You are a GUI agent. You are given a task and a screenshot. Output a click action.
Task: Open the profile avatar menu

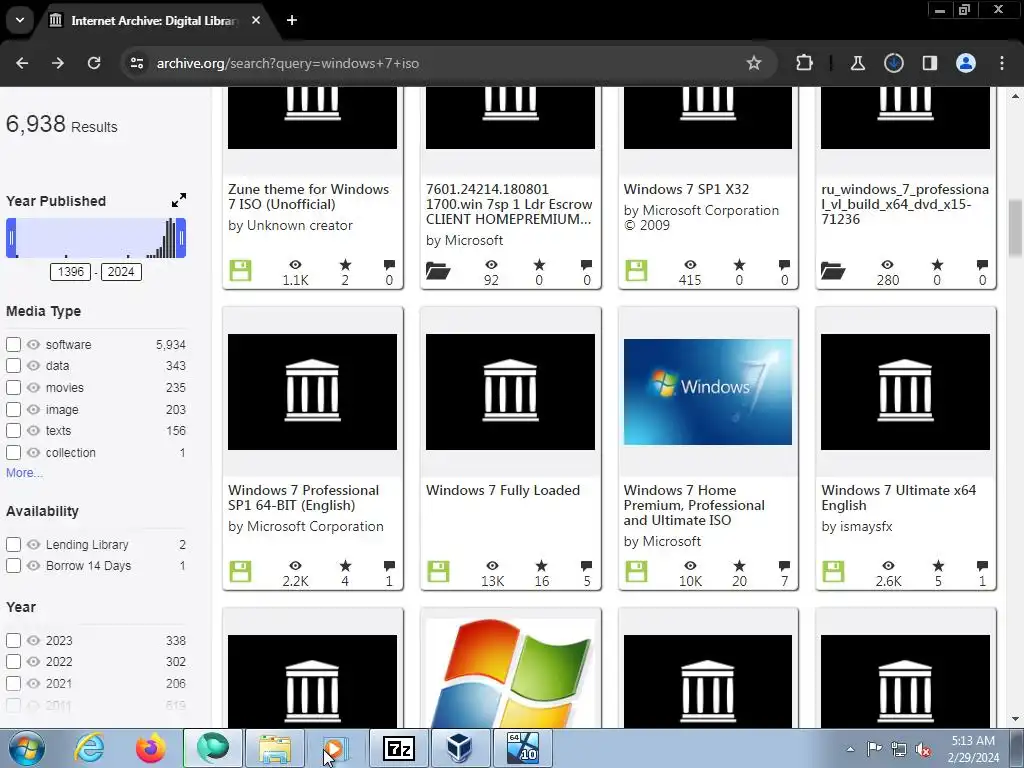[965, 63]
